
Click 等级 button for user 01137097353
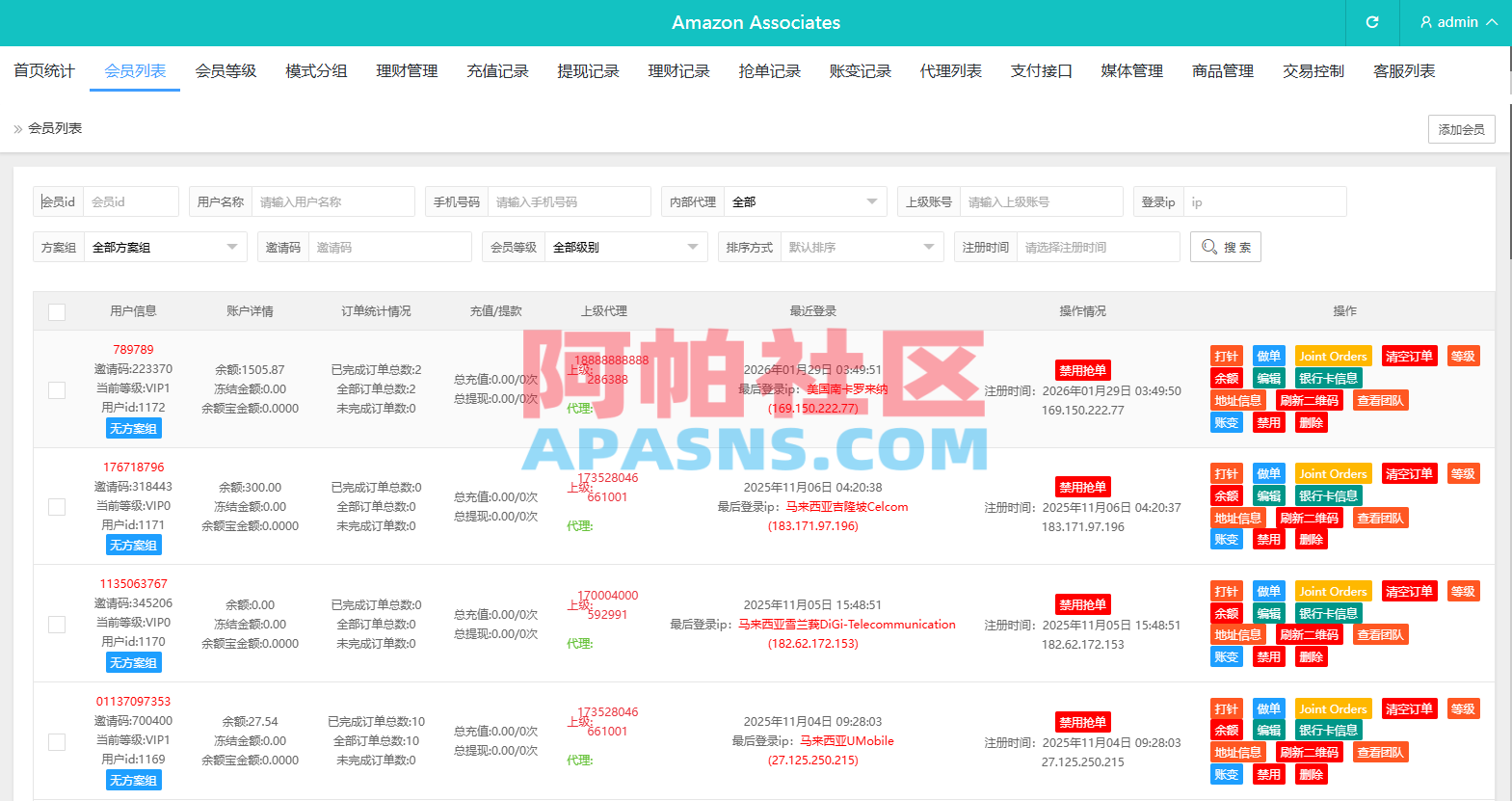pyautogui.click(x=1463, y=708)
